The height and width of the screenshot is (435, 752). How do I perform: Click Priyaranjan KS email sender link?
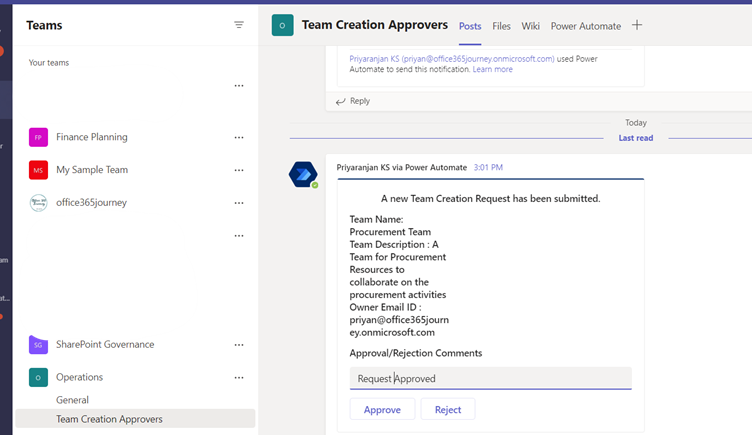click(452, 59)
